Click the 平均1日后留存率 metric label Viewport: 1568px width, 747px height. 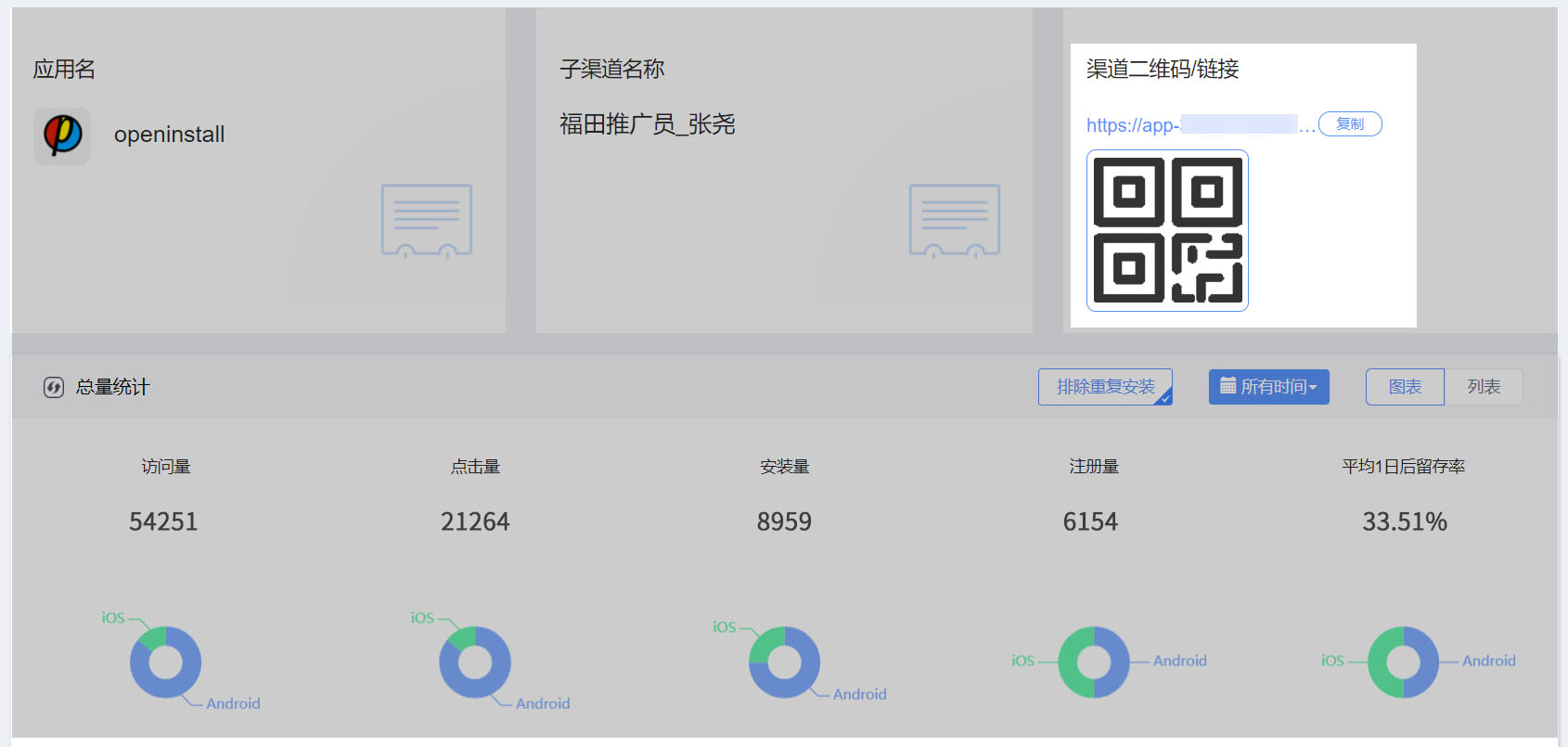click(x=1404, y=467)
